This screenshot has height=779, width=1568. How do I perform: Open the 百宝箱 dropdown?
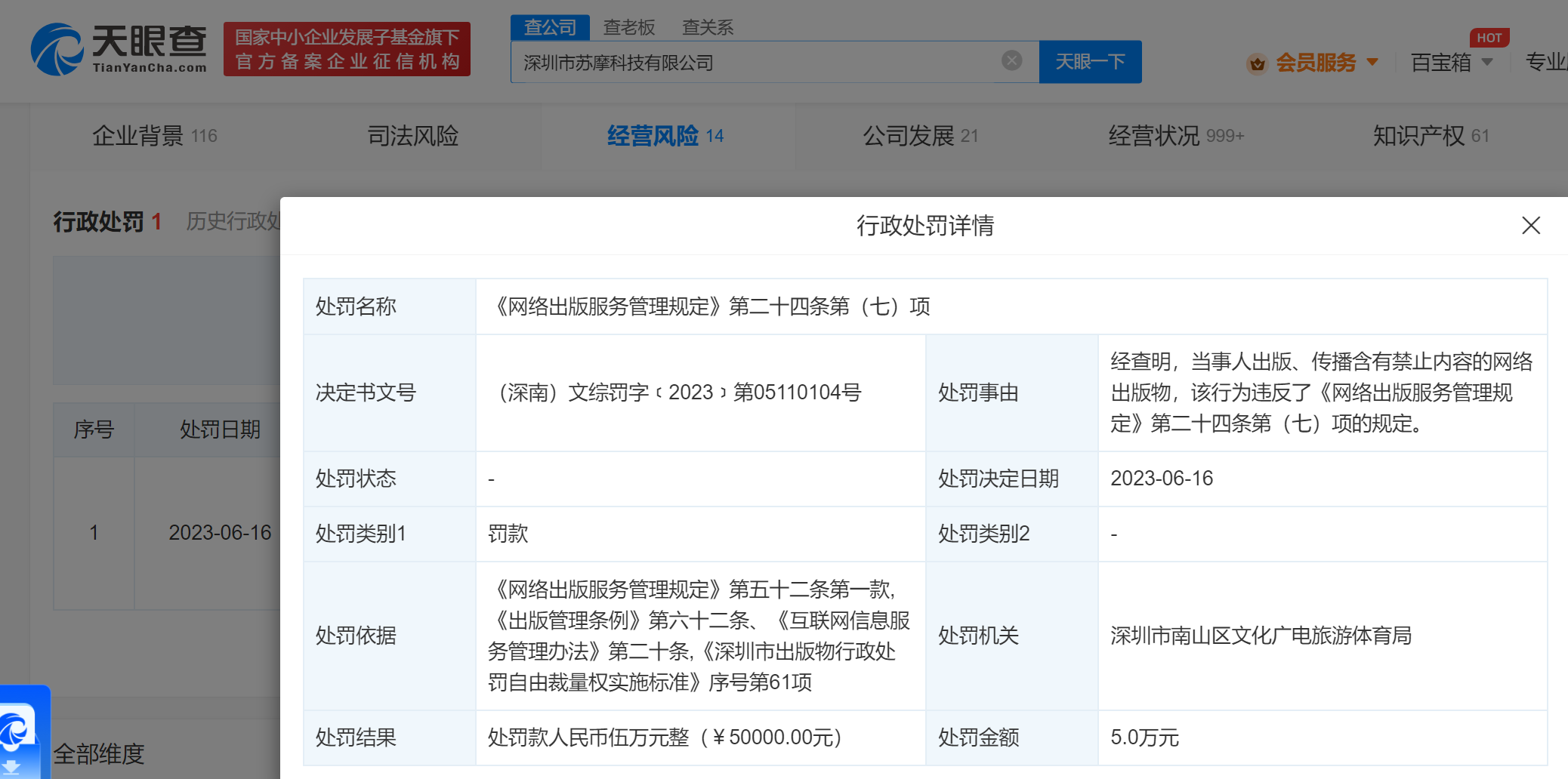1451,63
